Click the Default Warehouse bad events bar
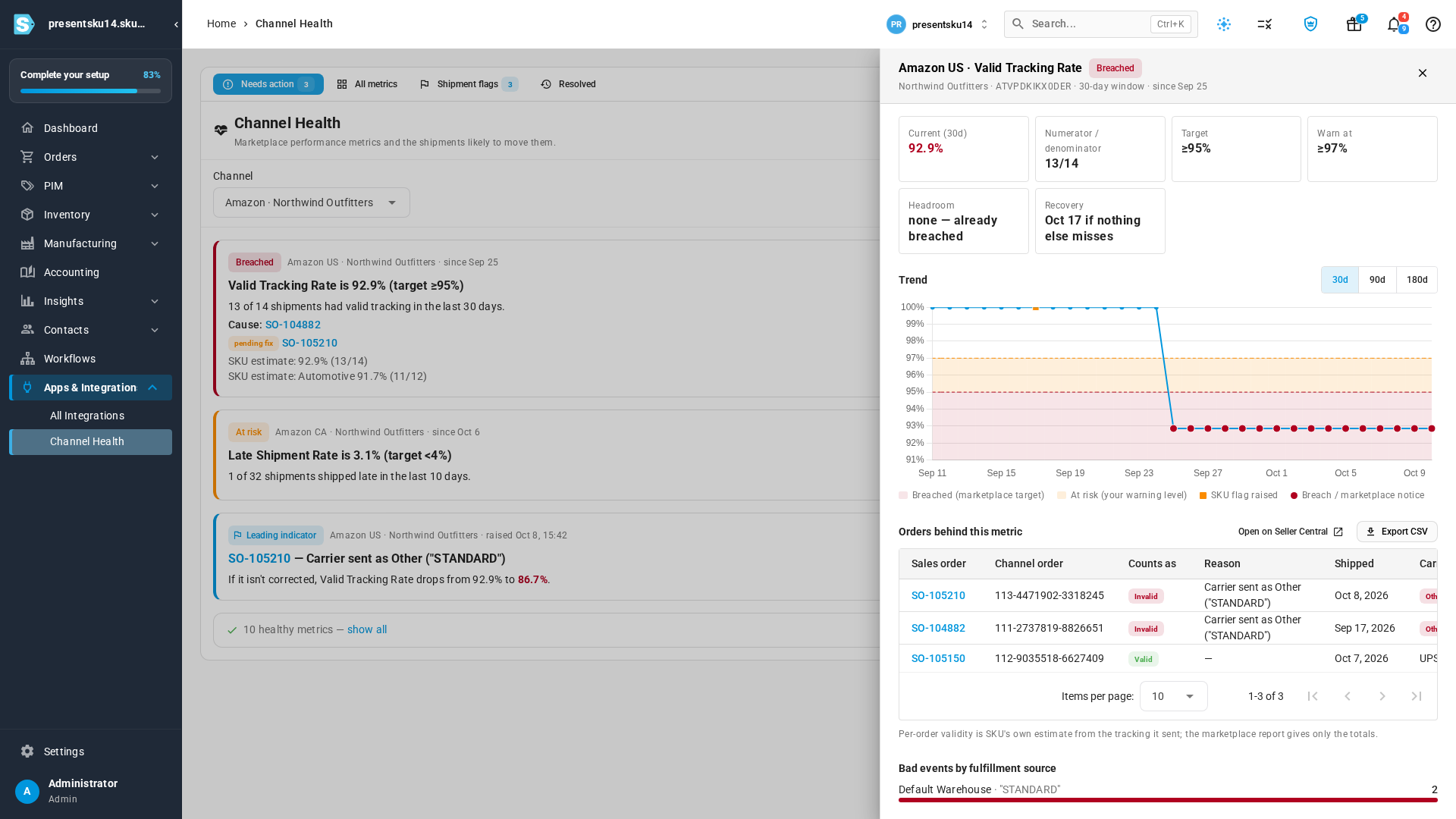The image size is (1456, 819). [1168, 799]
